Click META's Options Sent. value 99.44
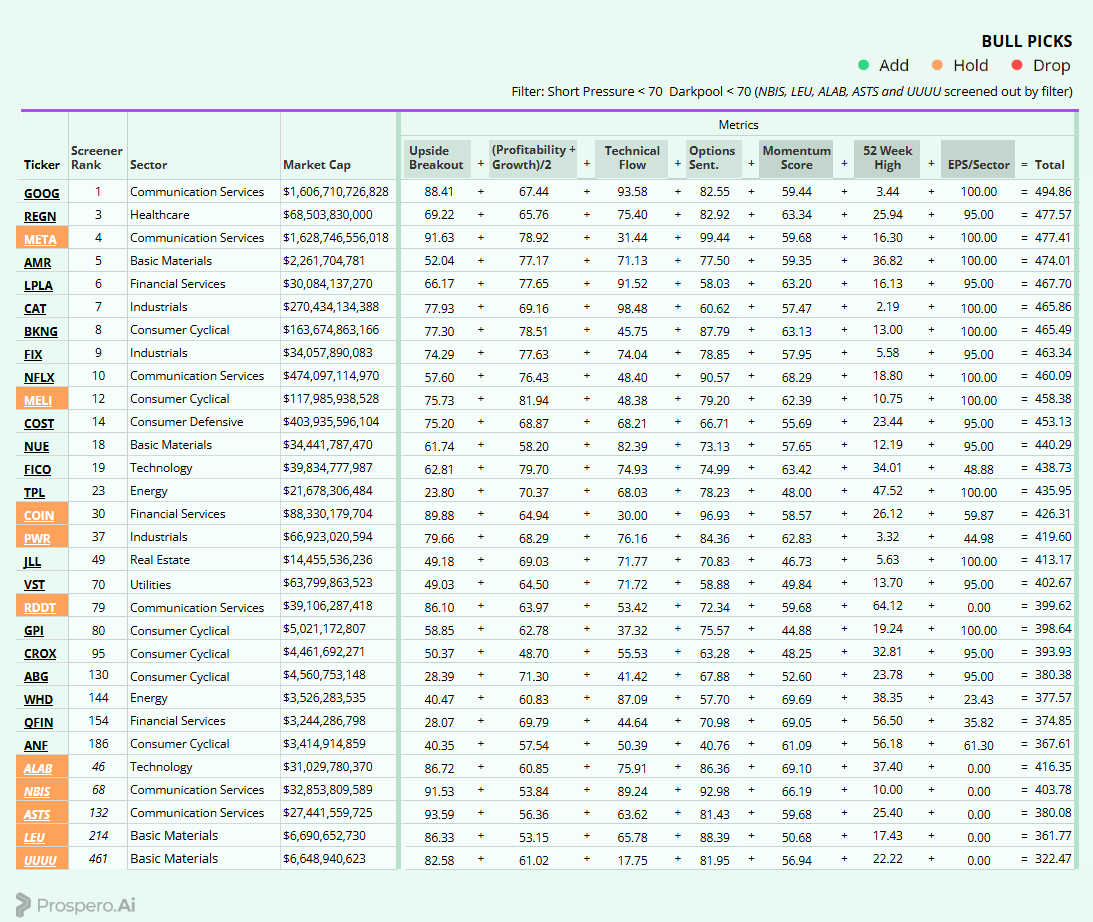 714,238
